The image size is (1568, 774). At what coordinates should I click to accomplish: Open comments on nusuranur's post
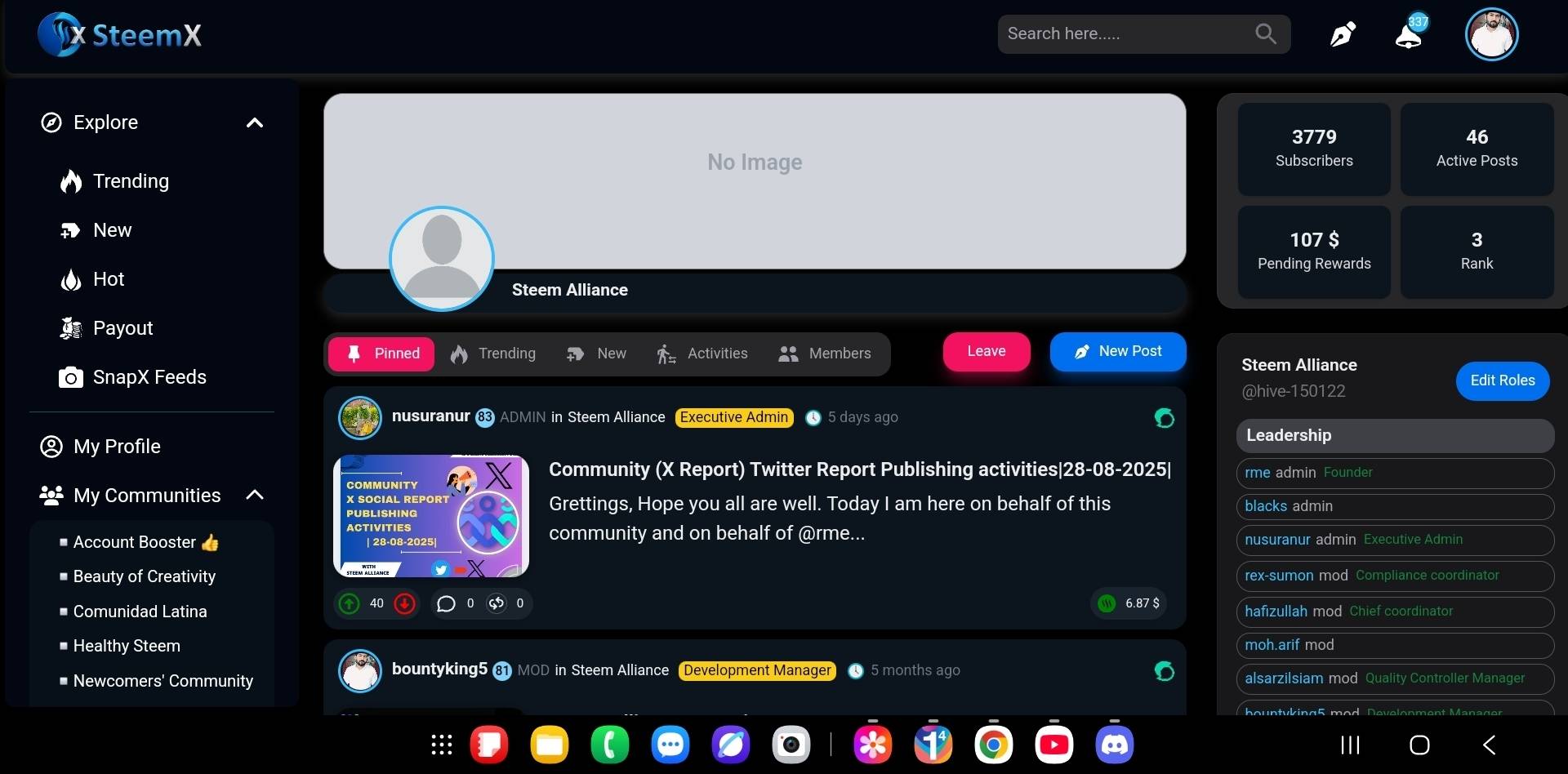(446, 603)
